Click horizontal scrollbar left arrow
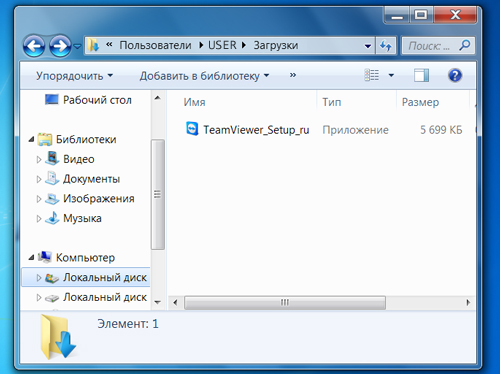 point(175,303)
